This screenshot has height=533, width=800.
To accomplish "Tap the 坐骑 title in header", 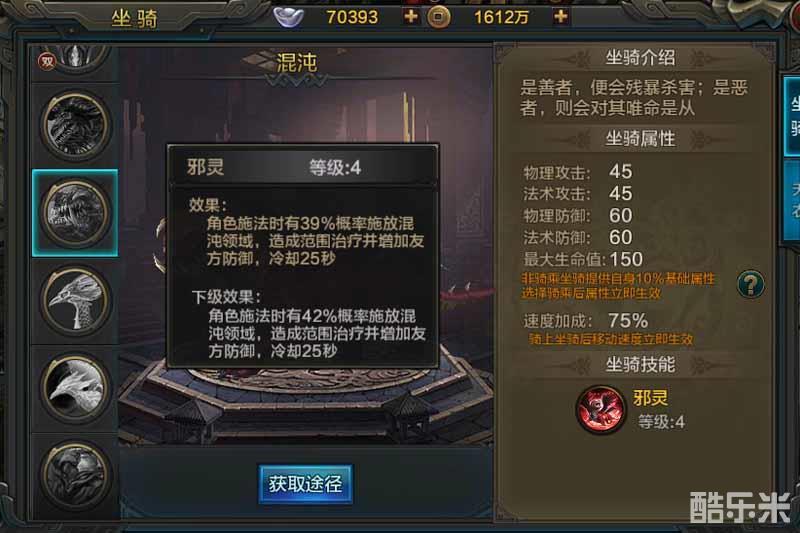I will click(x=134, y=19).
